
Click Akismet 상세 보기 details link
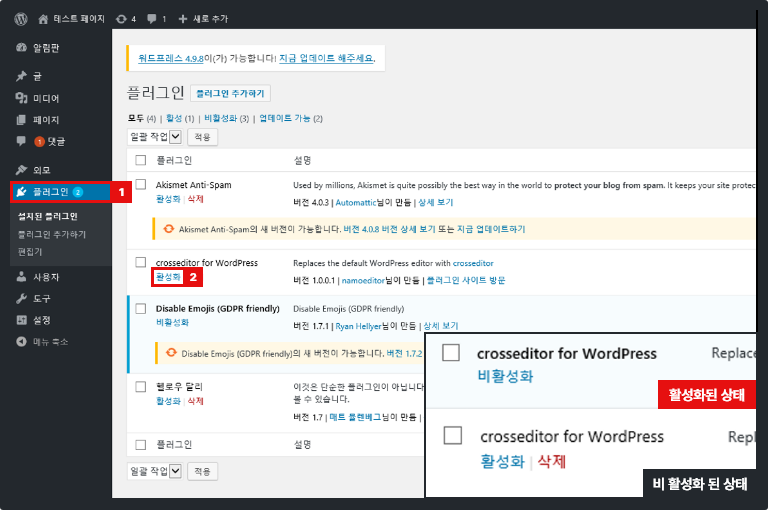point(435,202)
